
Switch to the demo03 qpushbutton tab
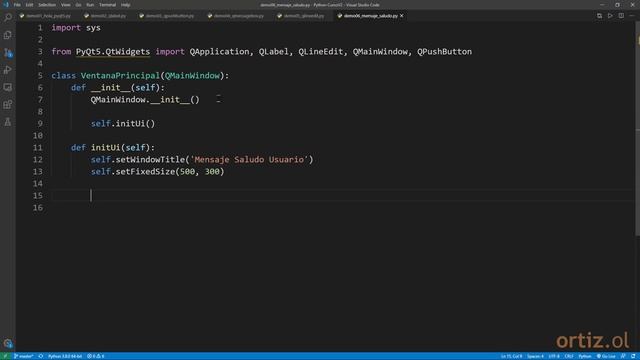pyautogui.click(x=168, y=16)
